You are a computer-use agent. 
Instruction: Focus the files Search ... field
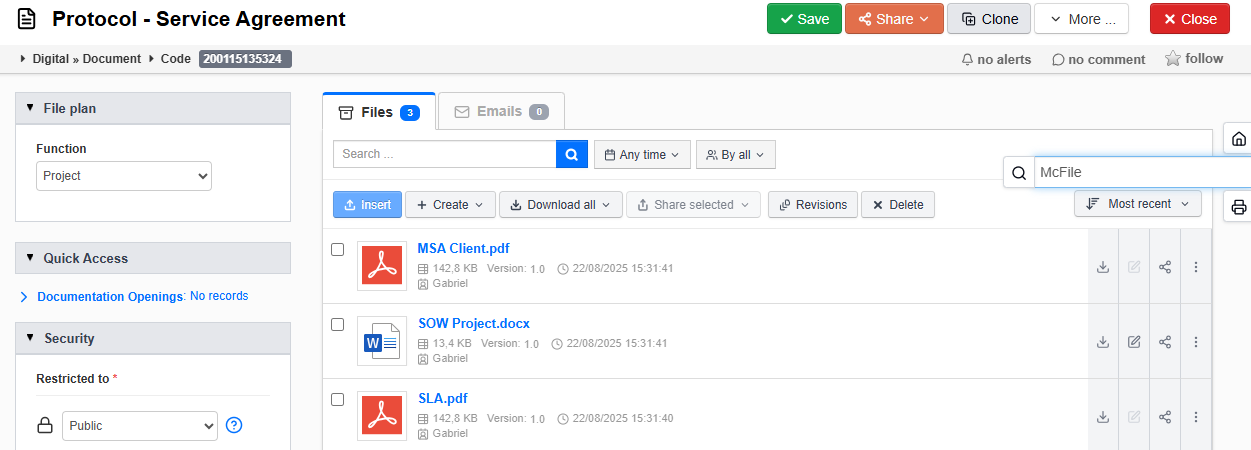(x=444, y=154)
